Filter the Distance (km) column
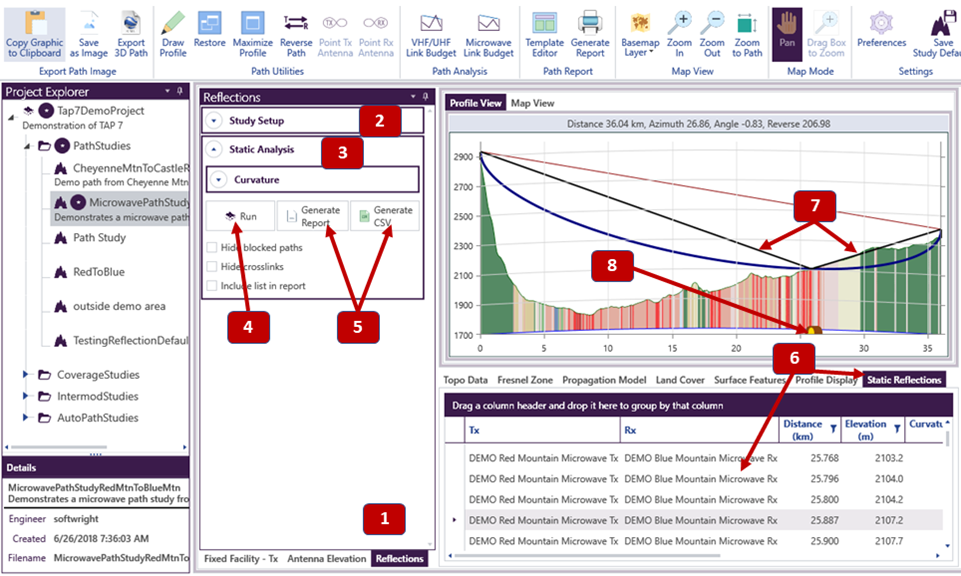 point(832,429)
